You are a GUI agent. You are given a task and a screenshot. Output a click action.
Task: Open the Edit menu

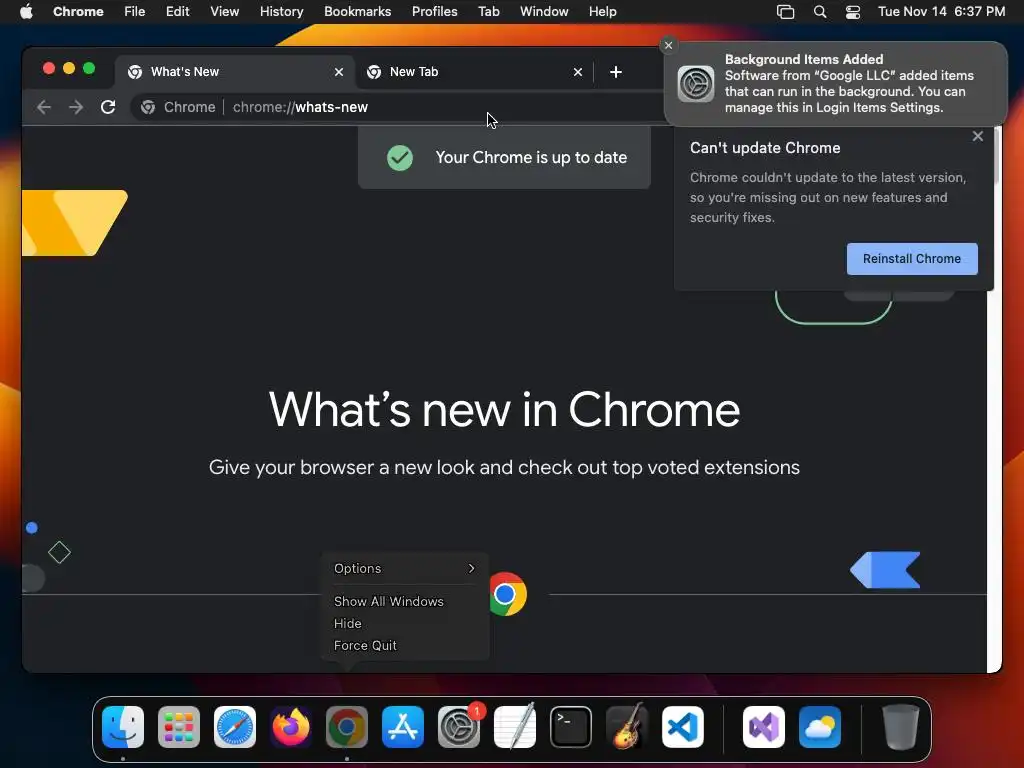[178, 12]
